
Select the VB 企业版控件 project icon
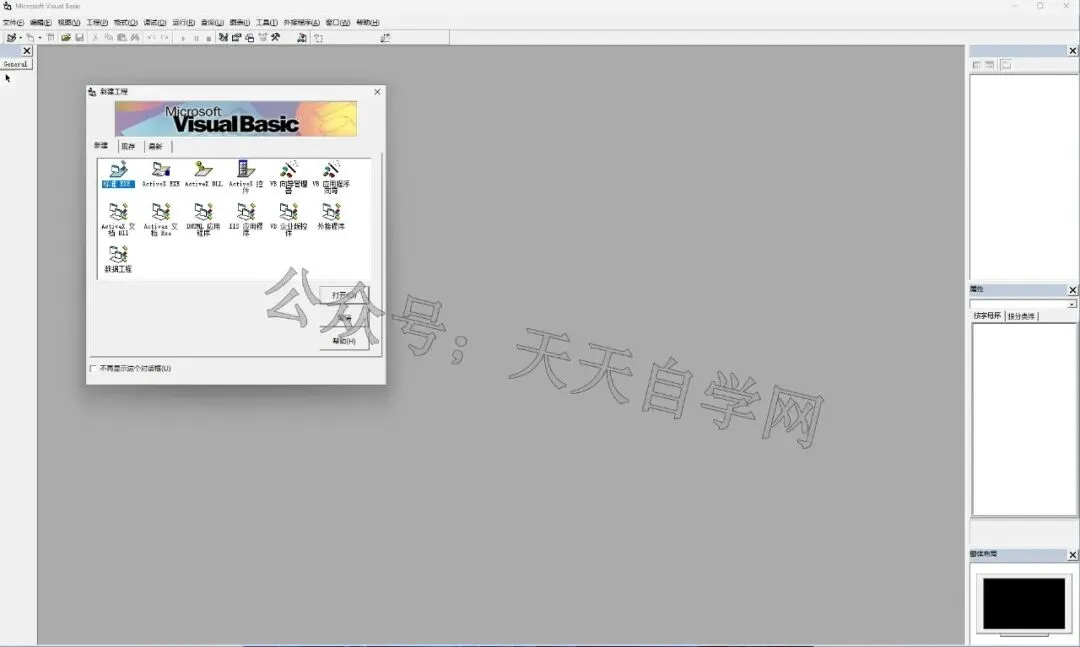coord(289,219)
